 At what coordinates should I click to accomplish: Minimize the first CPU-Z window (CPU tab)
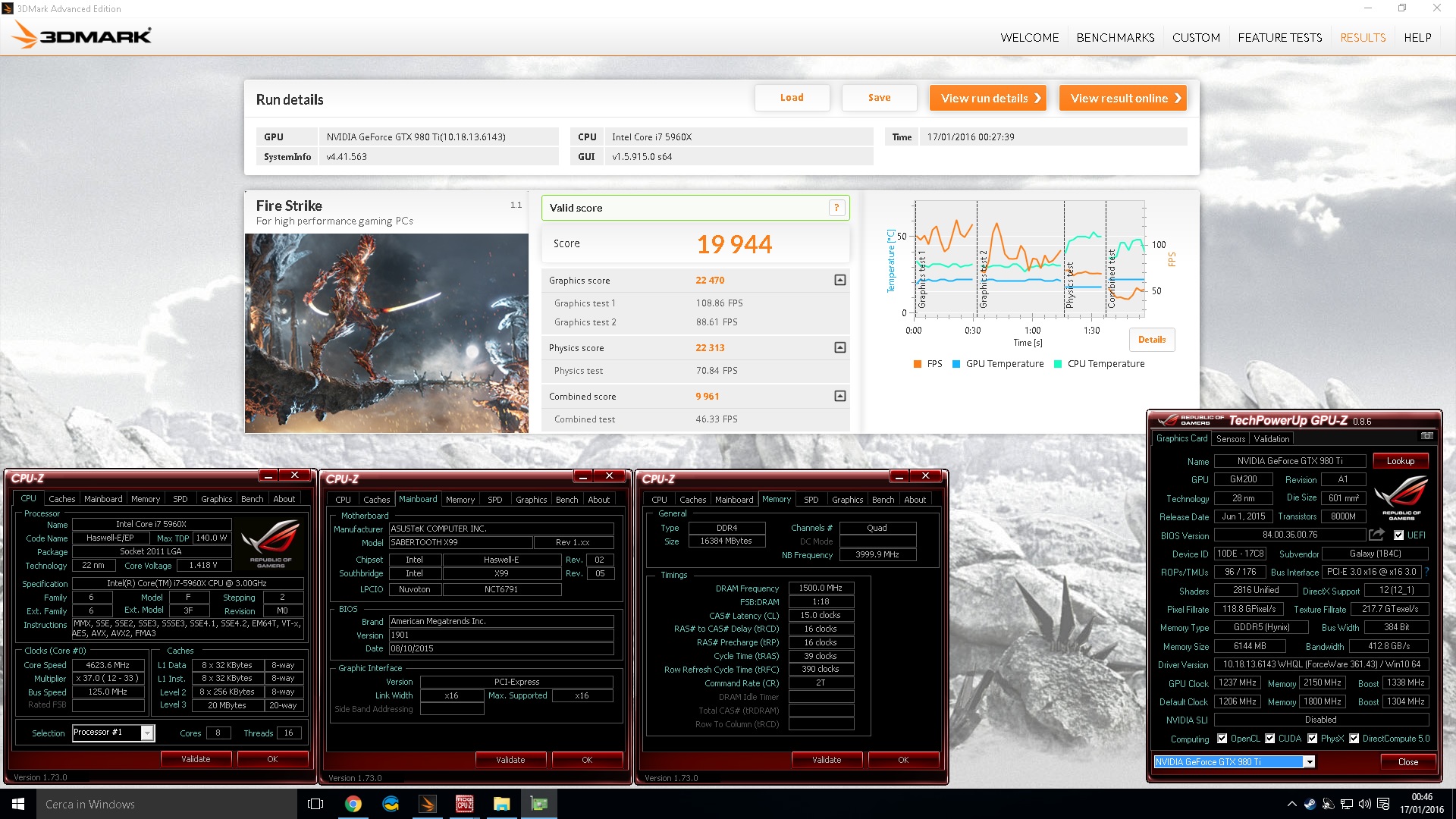[268, 475]
